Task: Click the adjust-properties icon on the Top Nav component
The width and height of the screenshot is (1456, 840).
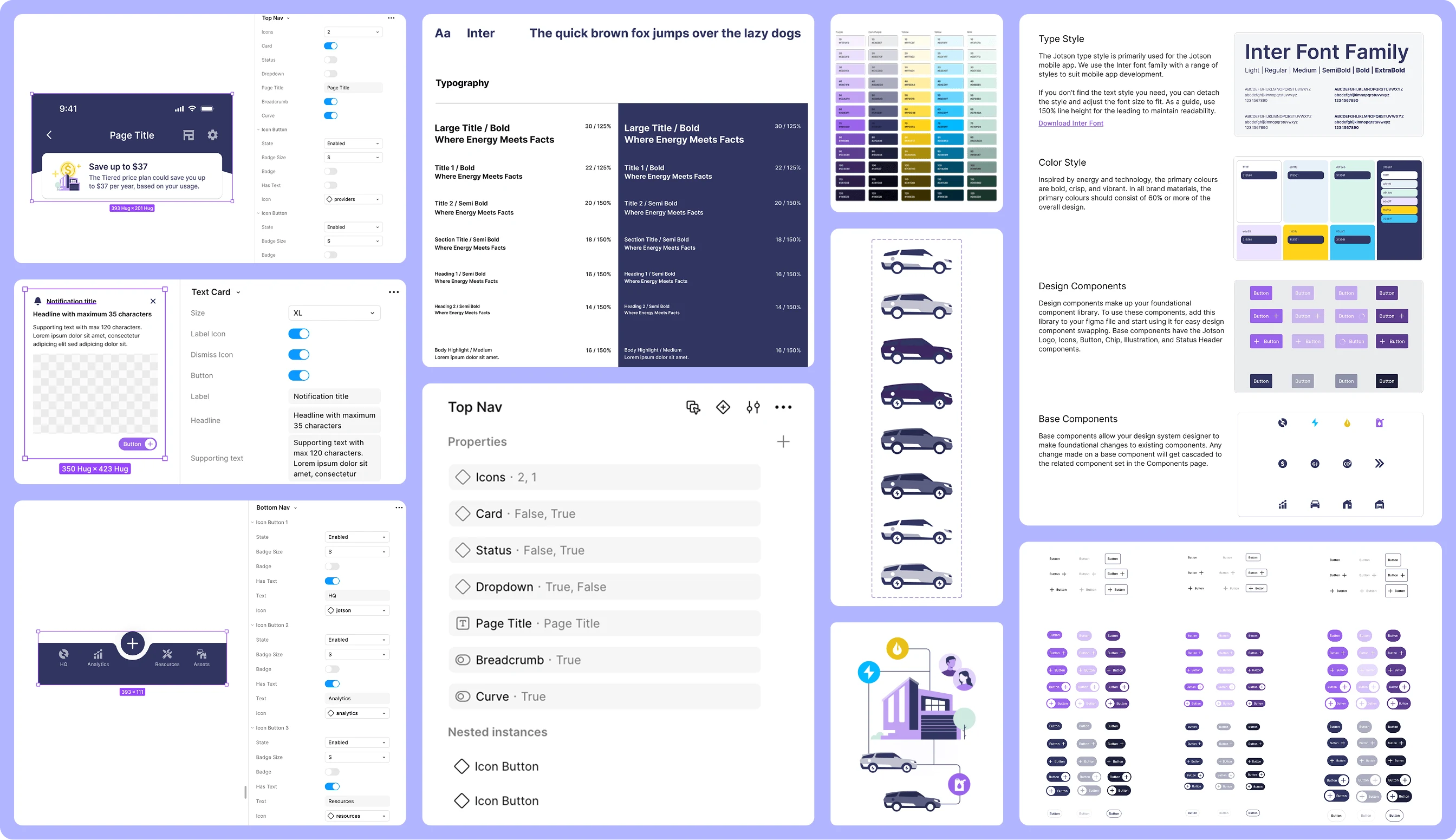Action: [x=753, y=407]
